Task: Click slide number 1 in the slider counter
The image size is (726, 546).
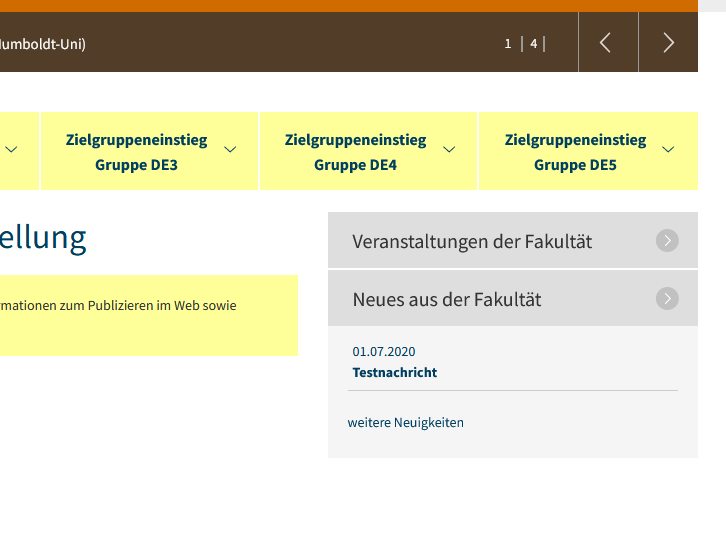Action: [x=508, y=44]
